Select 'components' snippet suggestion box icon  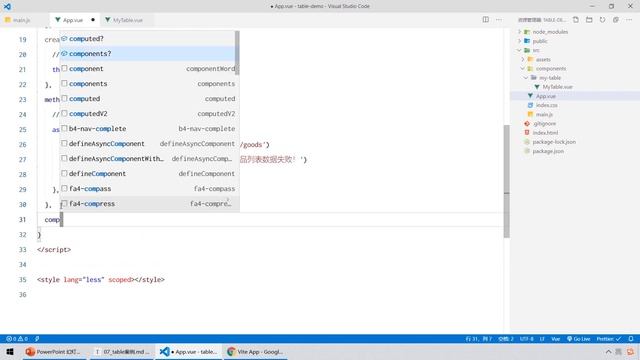coord(64,83)
